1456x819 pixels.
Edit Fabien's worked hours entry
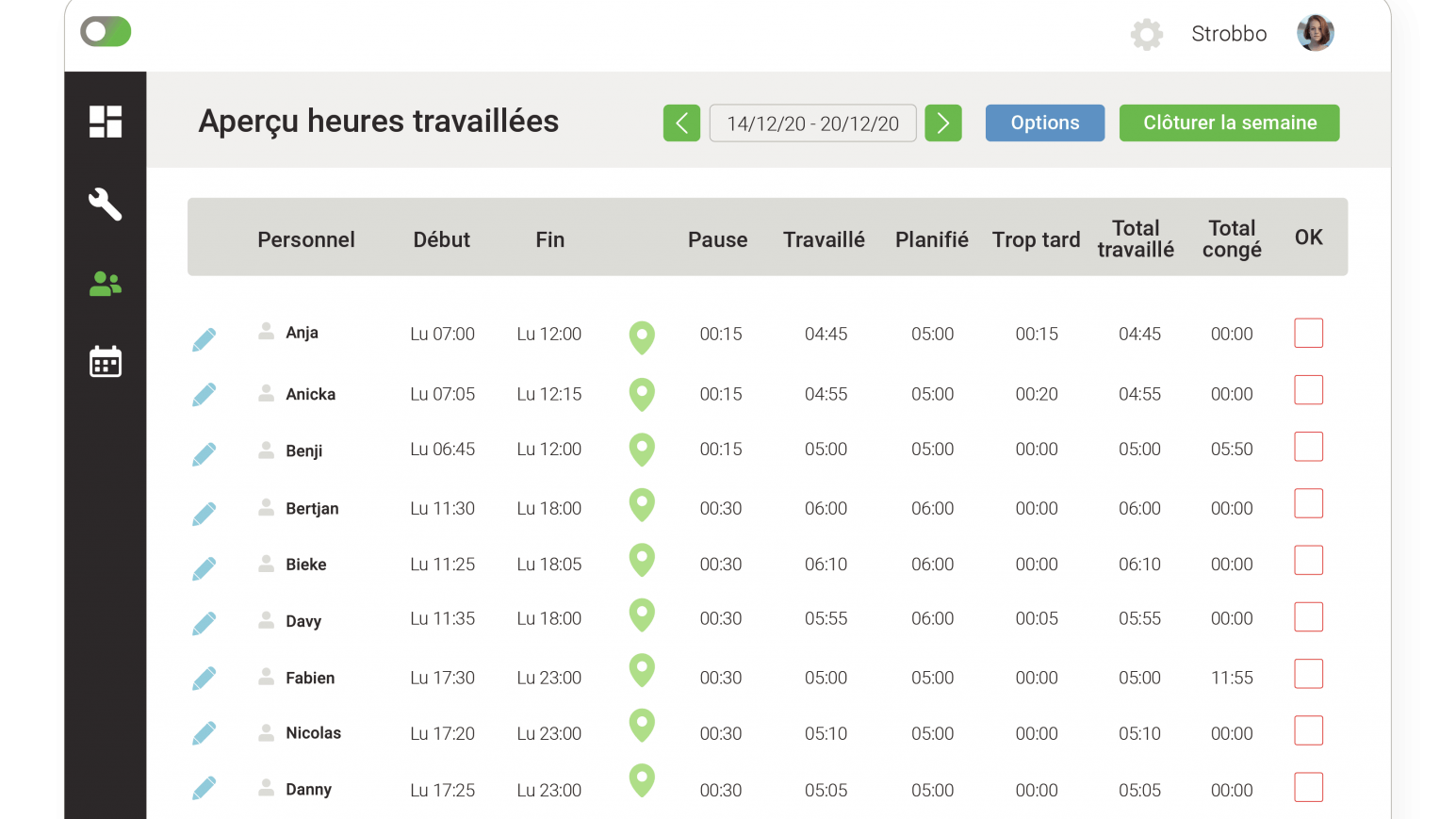[x=204, y=679]
